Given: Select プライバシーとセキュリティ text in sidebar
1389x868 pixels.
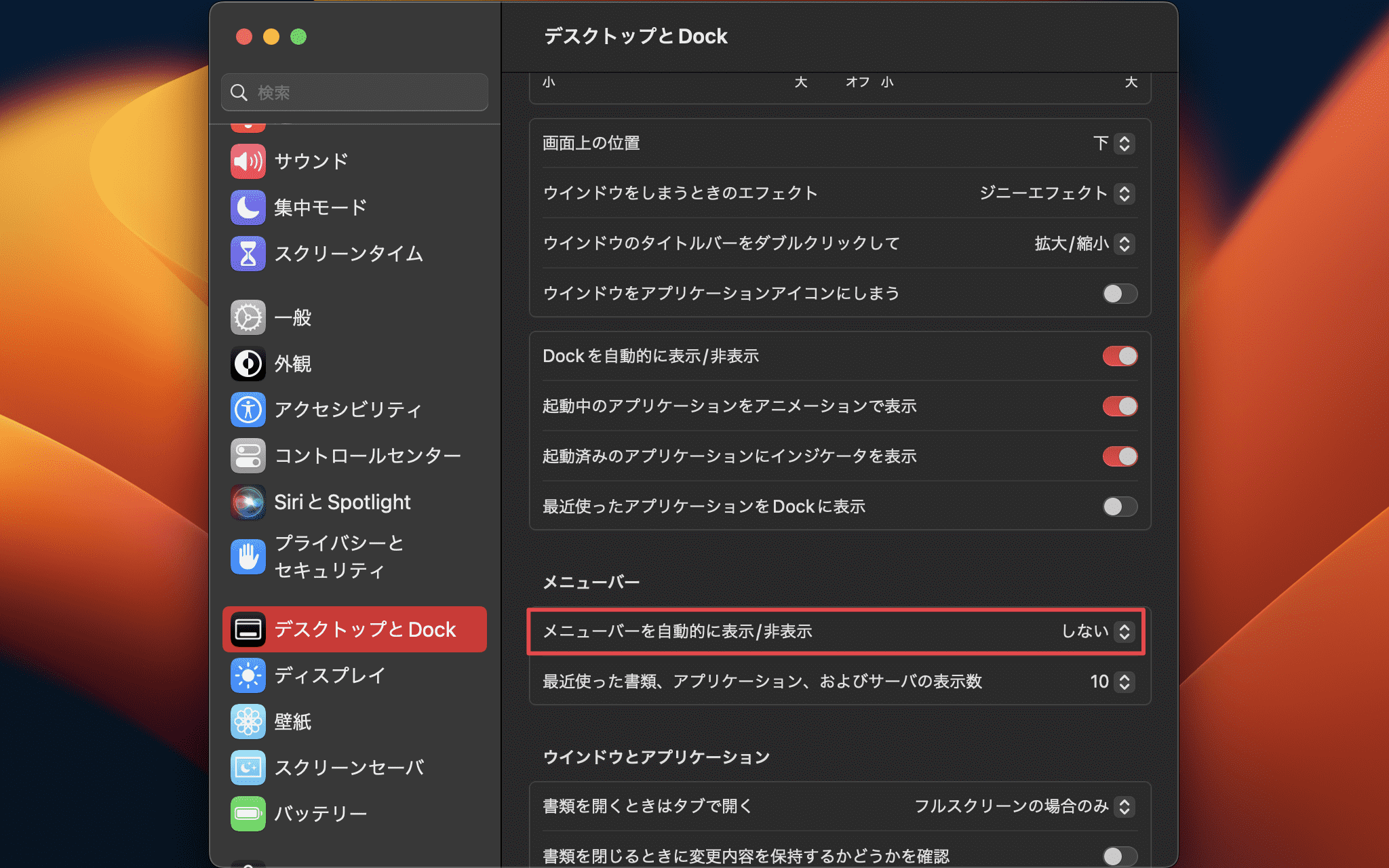Looking at the screenshot, I should coord(339,557).
